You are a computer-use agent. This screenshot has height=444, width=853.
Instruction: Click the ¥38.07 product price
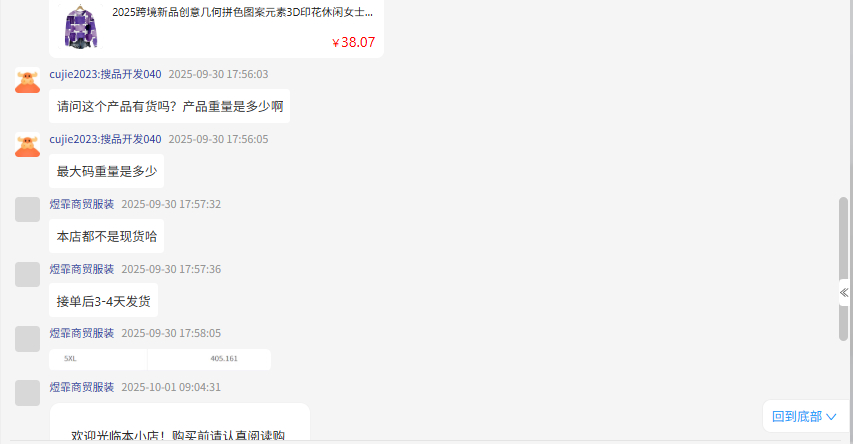353,42
